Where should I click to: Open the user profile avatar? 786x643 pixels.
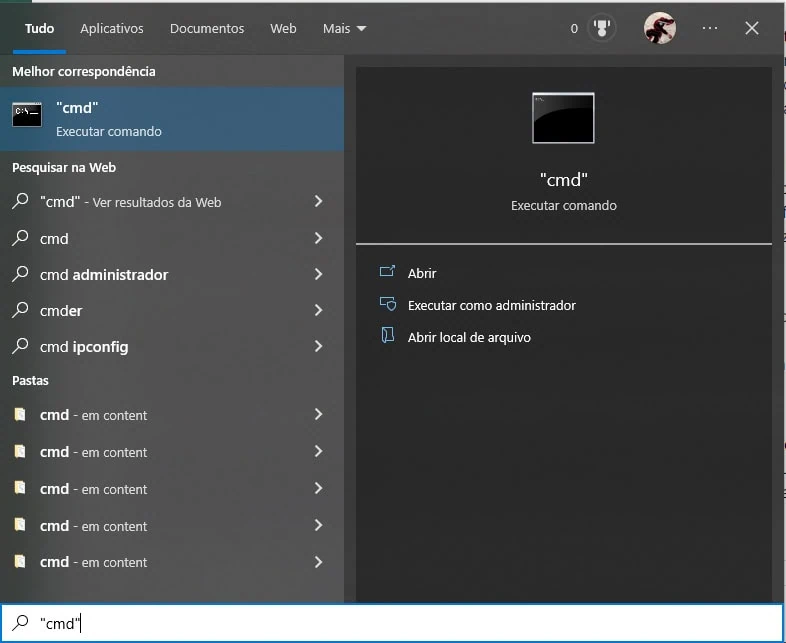pos(659,29)
